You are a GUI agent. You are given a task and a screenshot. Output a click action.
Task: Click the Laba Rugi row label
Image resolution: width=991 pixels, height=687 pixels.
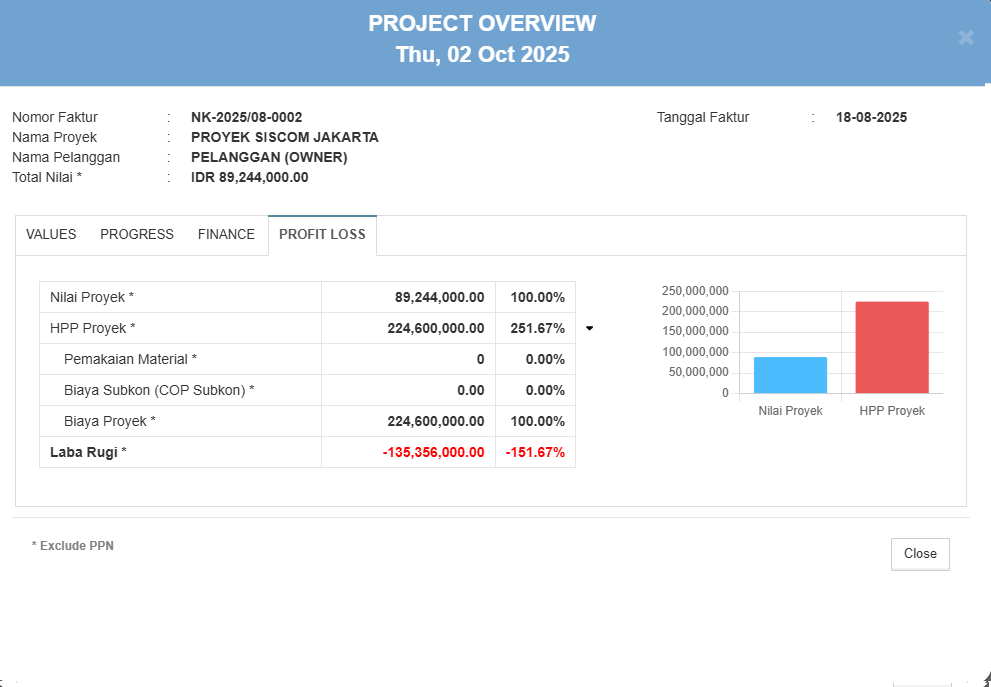(x=88, y=452)
